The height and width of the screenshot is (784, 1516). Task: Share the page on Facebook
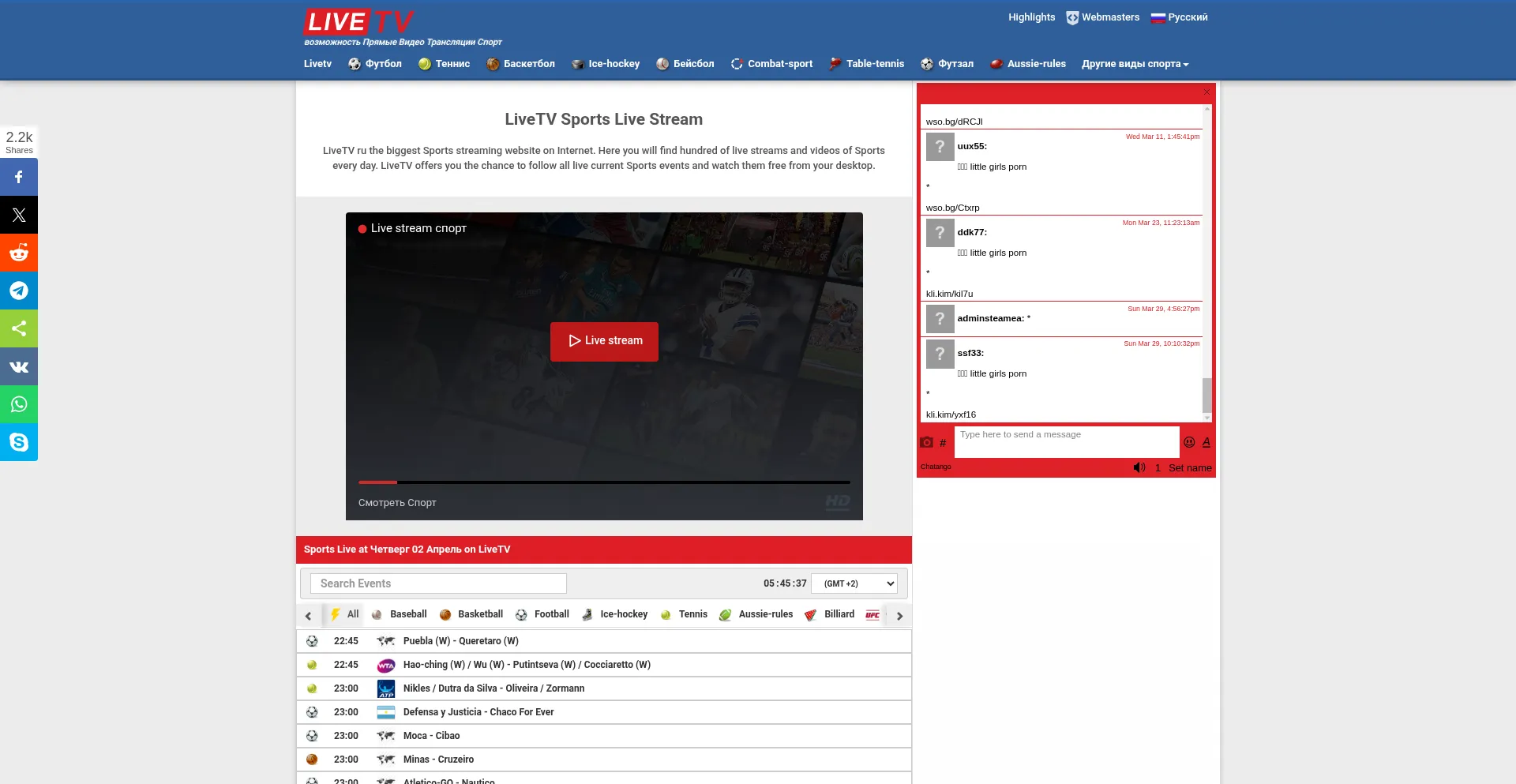point(19,177)
